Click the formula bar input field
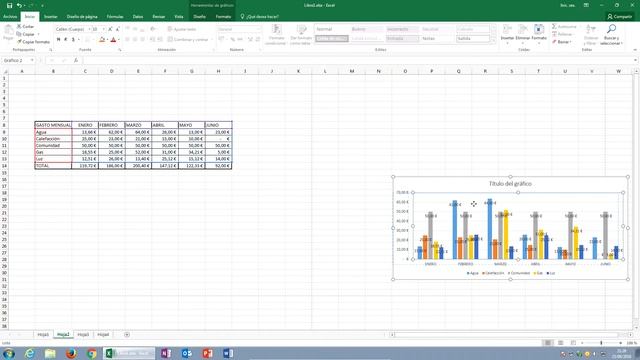Image resolution: width=640 pixels, height=360 pixels. click(358, 60)
